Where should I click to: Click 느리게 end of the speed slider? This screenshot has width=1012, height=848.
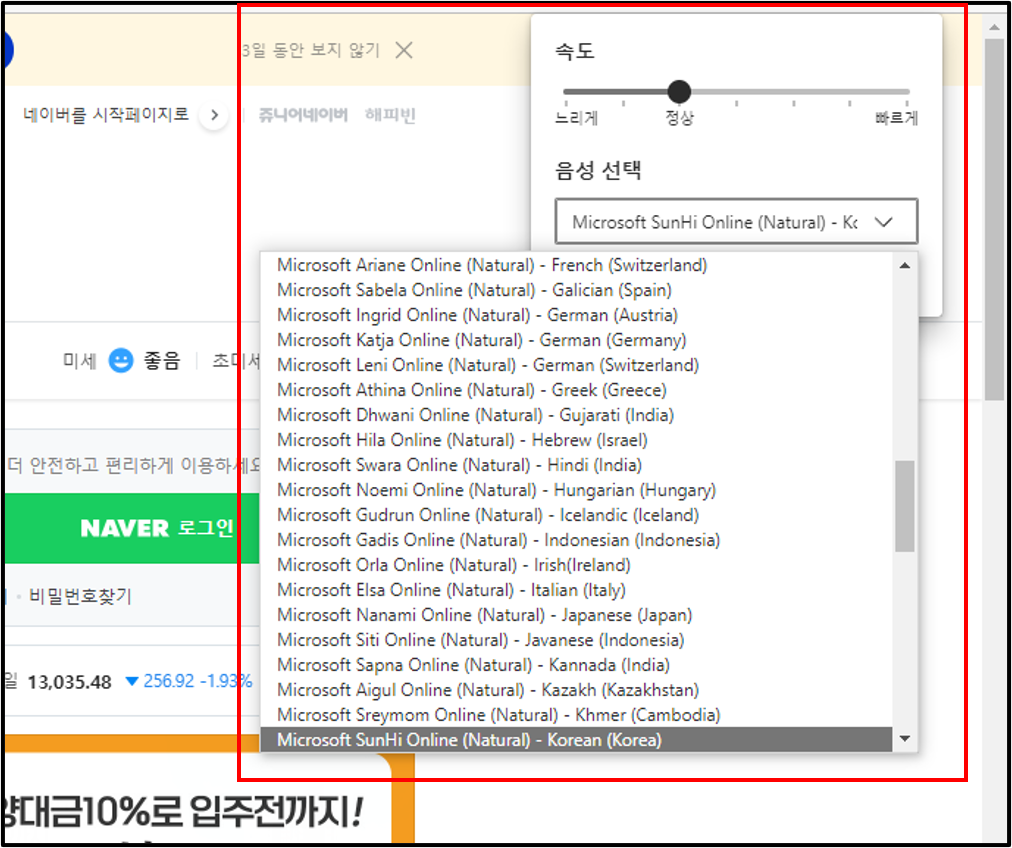[577, 119]
